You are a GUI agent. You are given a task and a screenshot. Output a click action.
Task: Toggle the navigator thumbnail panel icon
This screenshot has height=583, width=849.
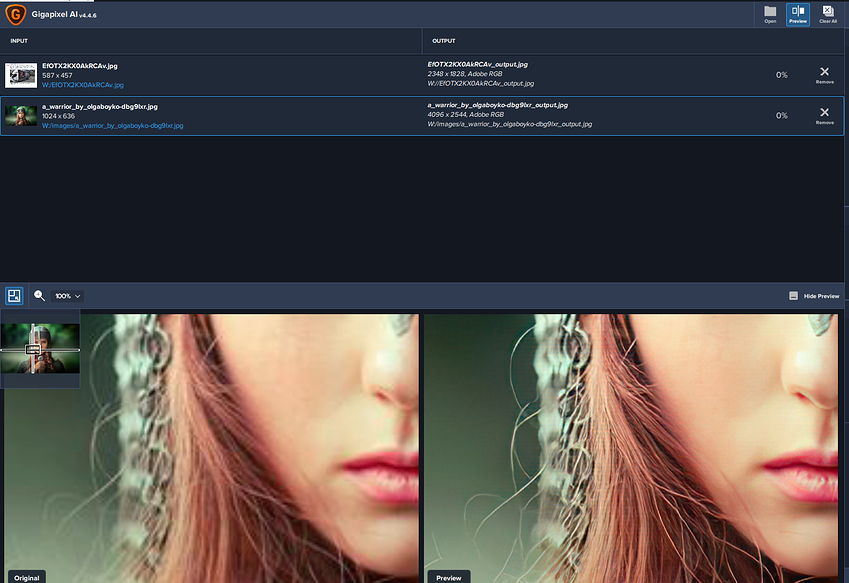coord(14,296)
